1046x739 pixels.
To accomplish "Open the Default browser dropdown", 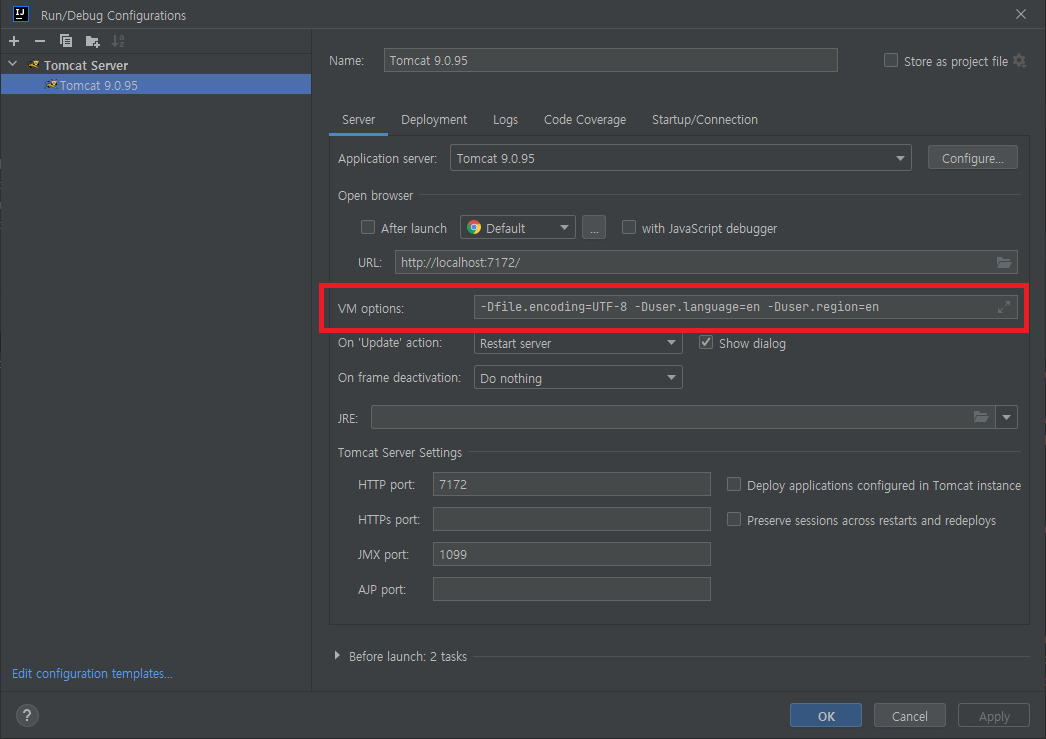I will (518, 227).
